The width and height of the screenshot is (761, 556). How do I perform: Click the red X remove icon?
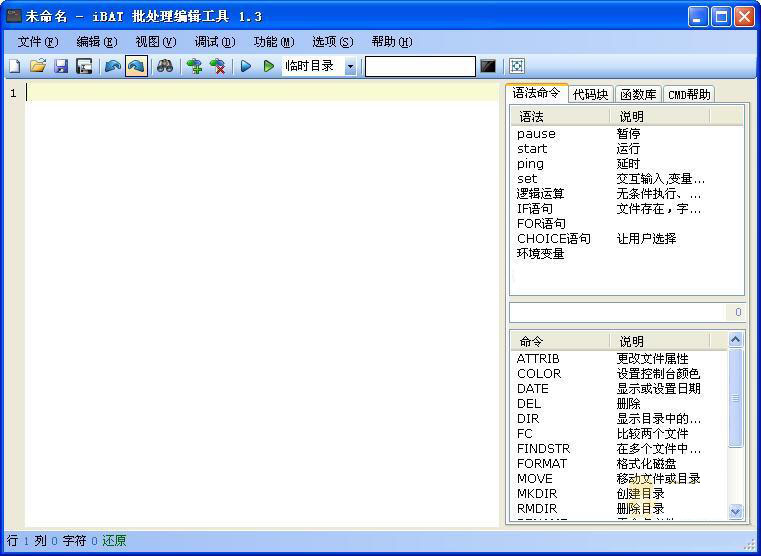point(217,66)
